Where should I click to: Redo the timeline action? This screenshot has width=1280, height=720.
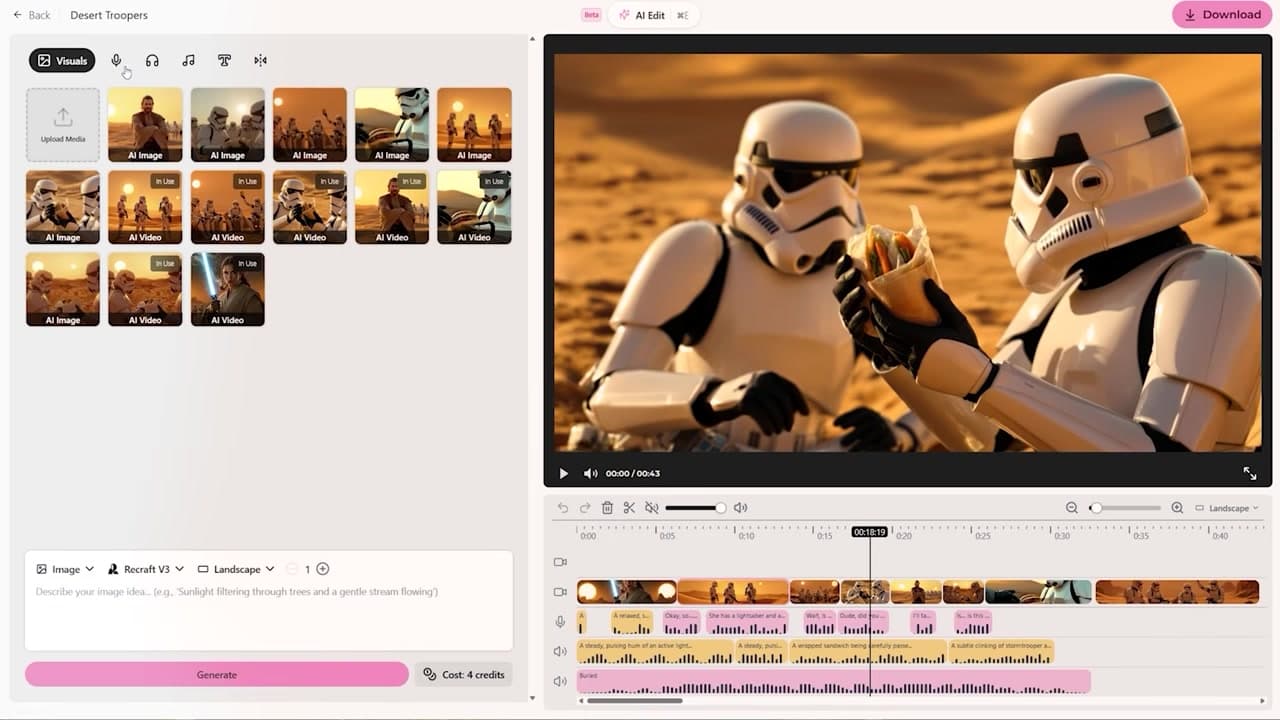(x=585, y=508)
